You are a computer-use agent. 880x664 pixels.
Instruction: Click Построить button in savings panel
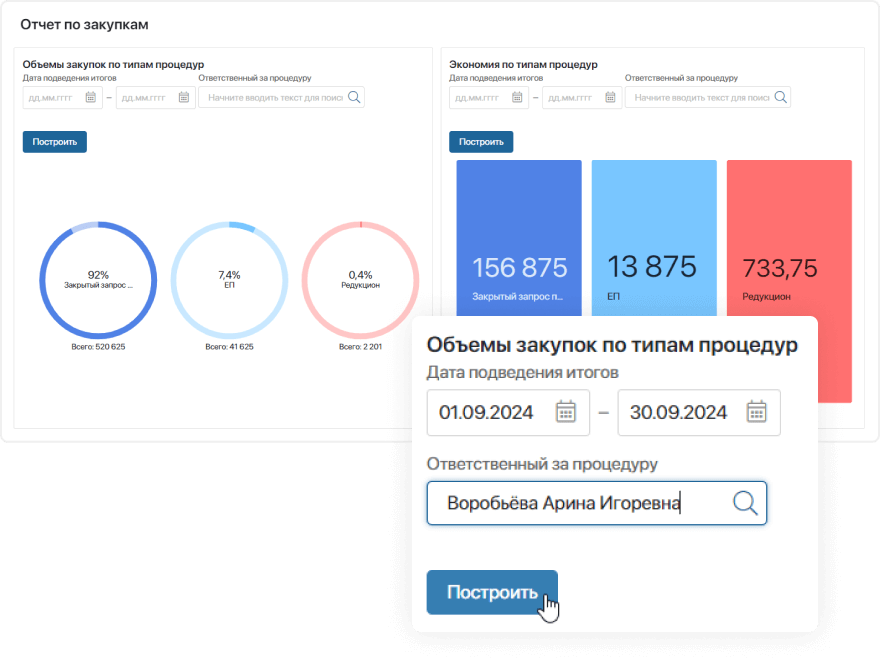click(481, 141)
